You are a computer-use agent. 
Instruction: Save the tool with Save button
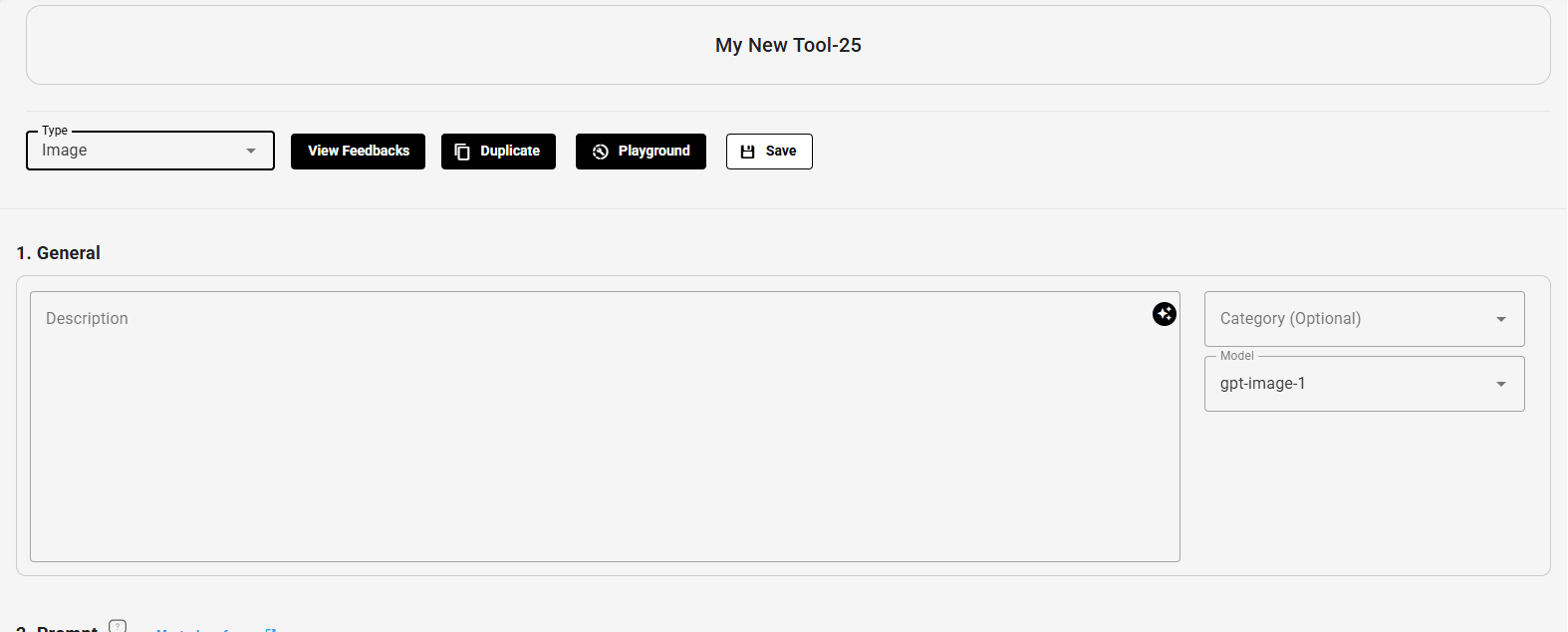pos(780,152)
